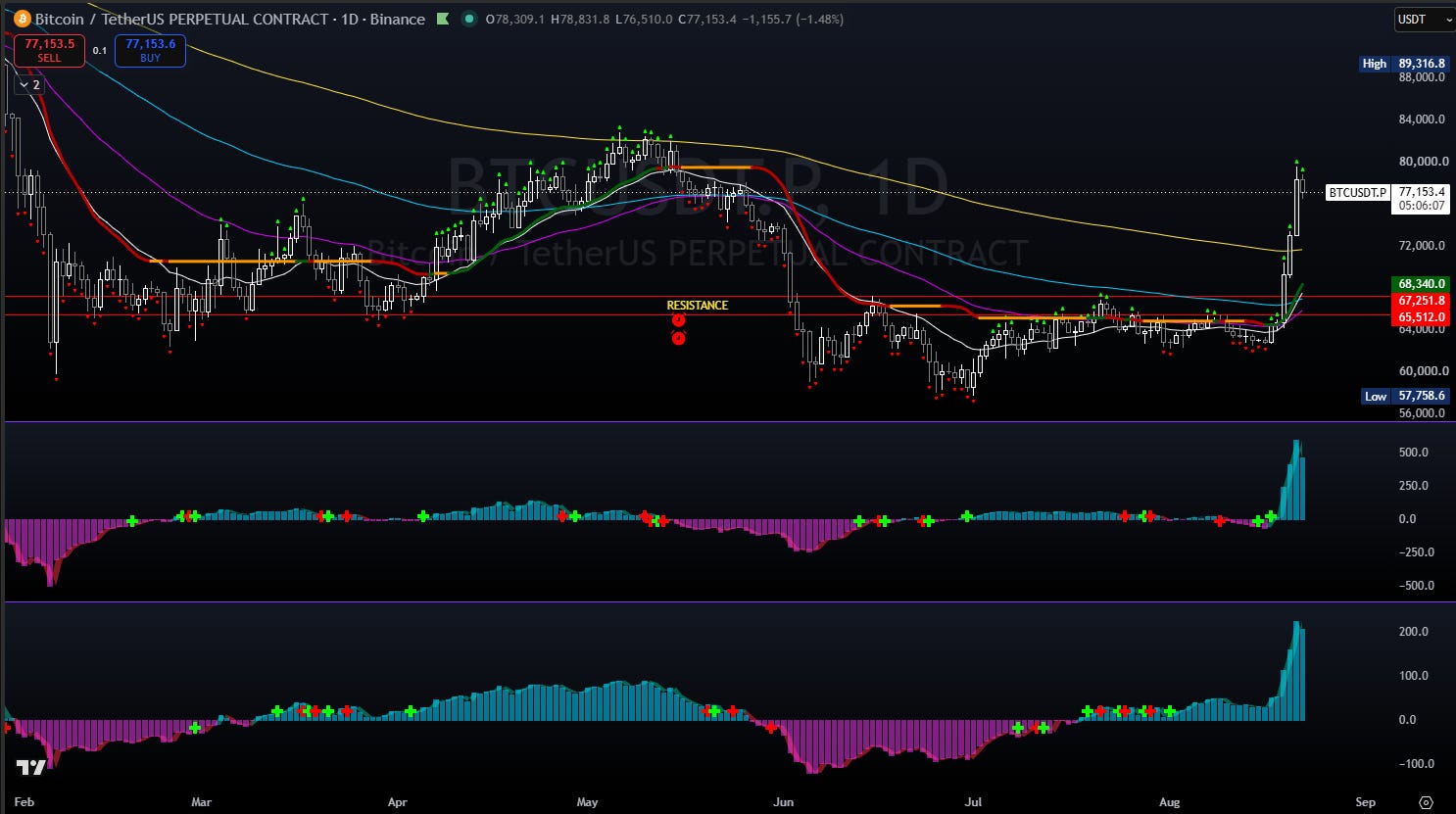The width and height of the screenshot is (1456, 814).
Task: Click the 88,000.0 price axis label
Action: coord(1422,77)
